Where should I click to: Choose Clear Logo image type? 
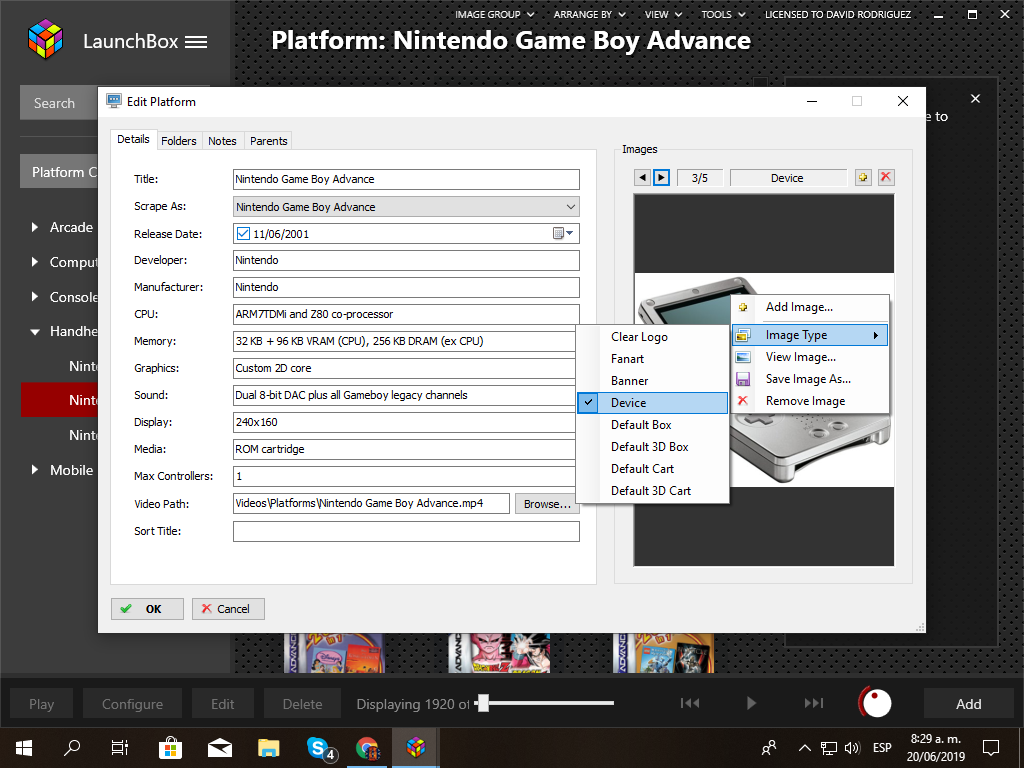[x=652, y=337]
